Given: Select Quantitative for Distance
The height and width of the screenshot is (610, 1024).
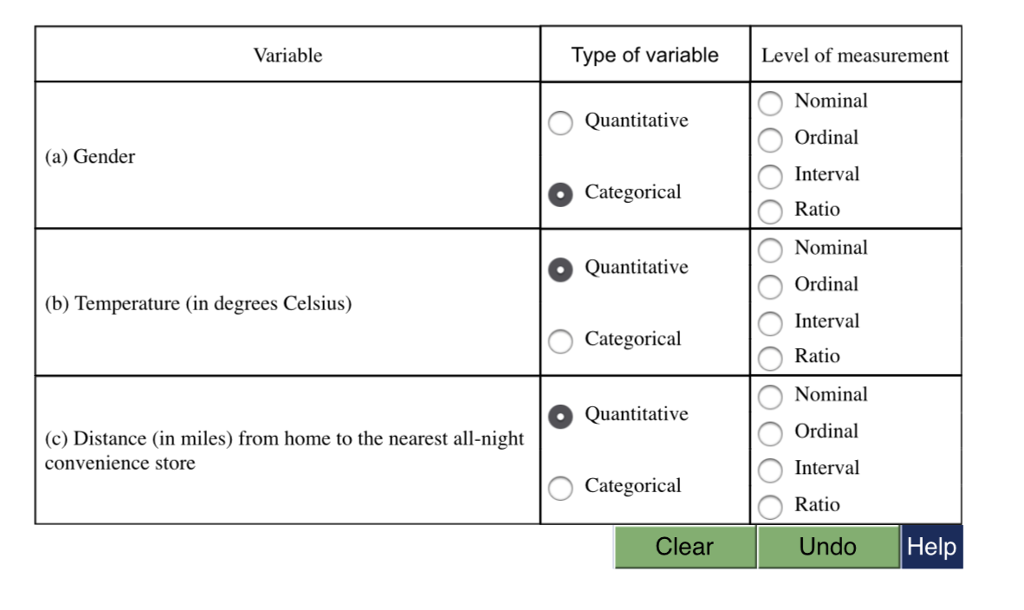Looking at the screenshot, I should coord(560,416).
